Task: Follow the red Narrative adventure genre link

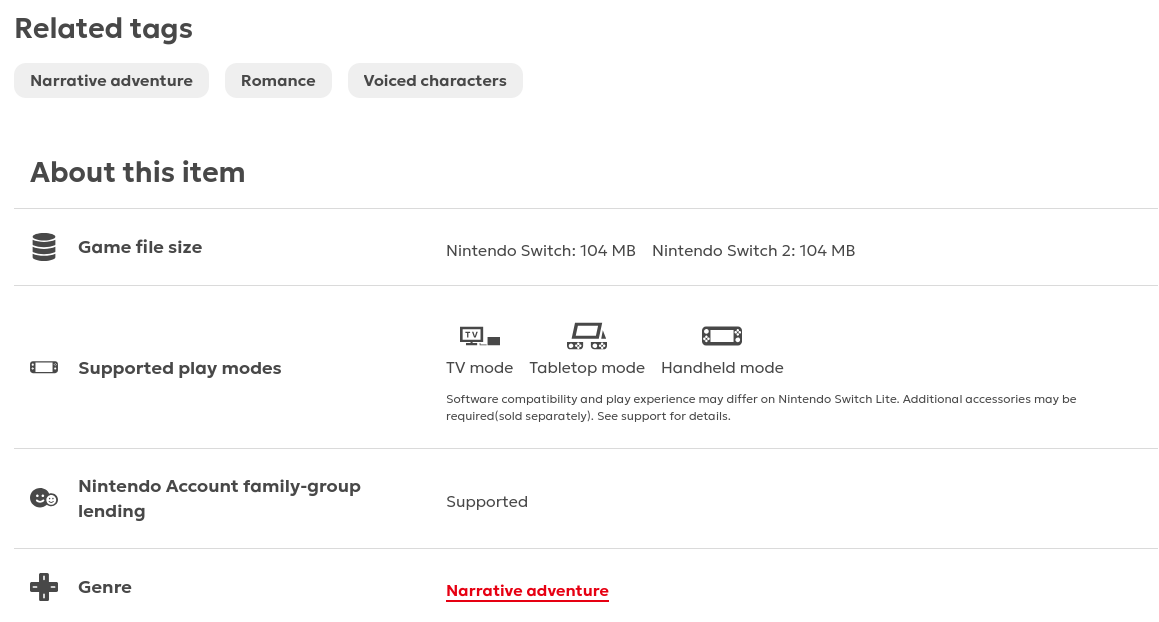Action: 527,591
